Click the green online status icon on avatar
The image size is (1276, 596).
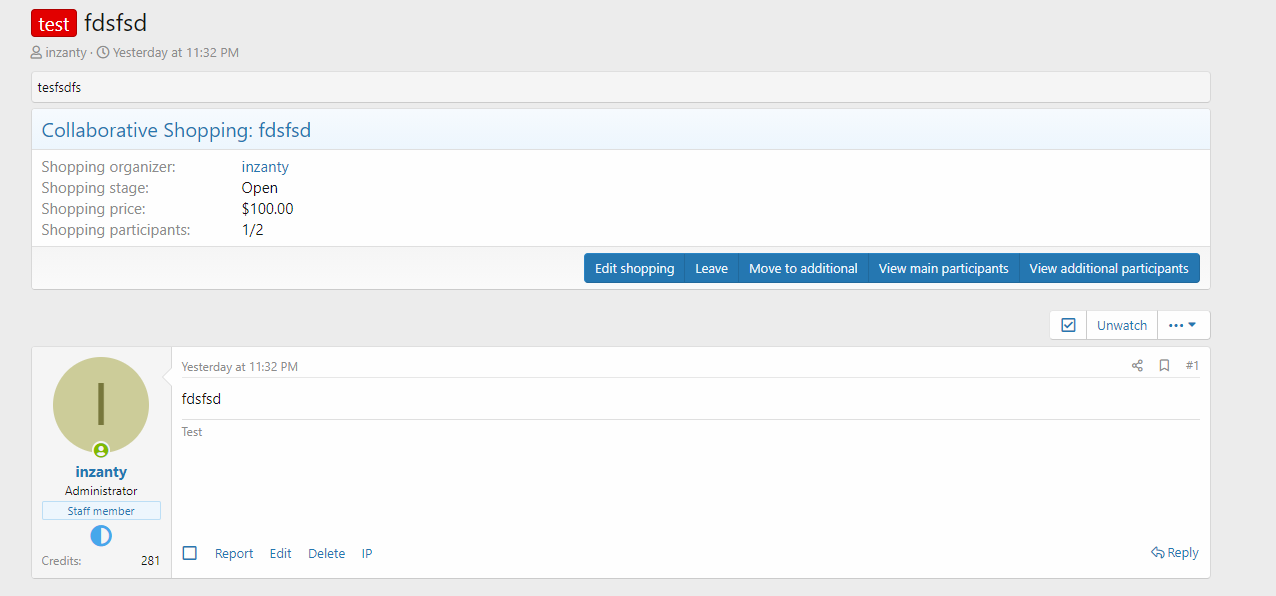[101, 450]
